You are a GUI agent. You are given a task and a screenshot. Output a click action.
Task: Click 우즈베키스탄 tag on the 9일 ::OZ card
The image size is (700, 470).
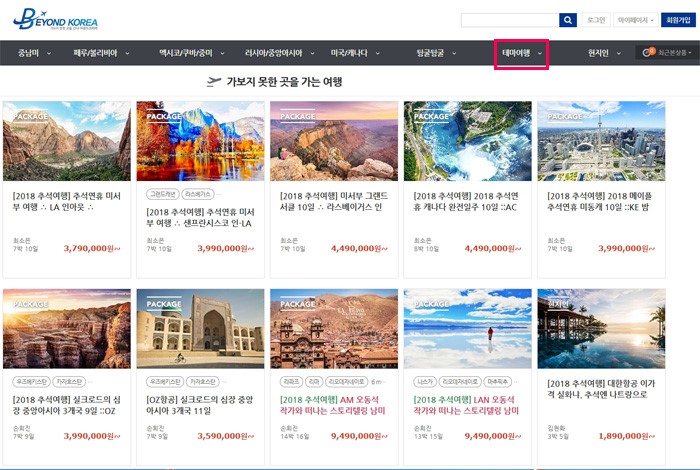tap(31, 382)
